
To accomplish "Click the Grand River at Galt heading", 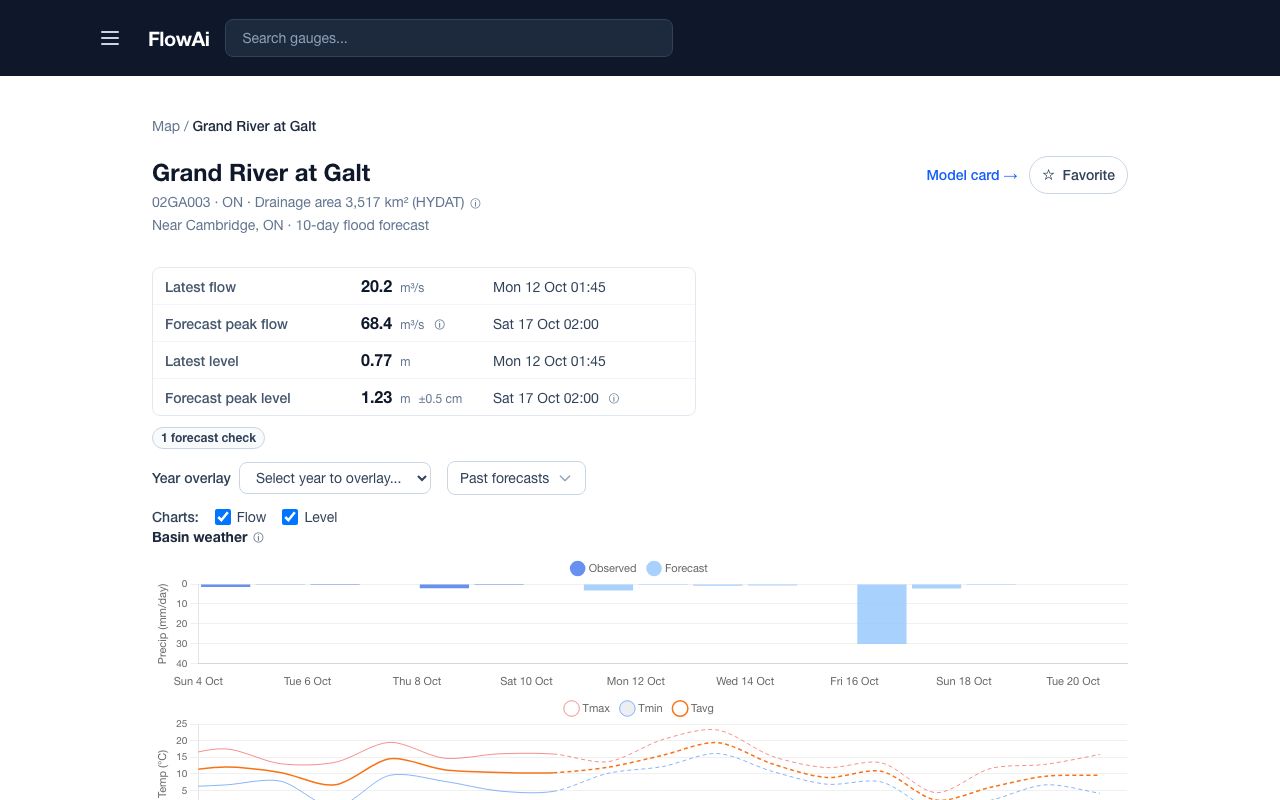I will [261, 173].
